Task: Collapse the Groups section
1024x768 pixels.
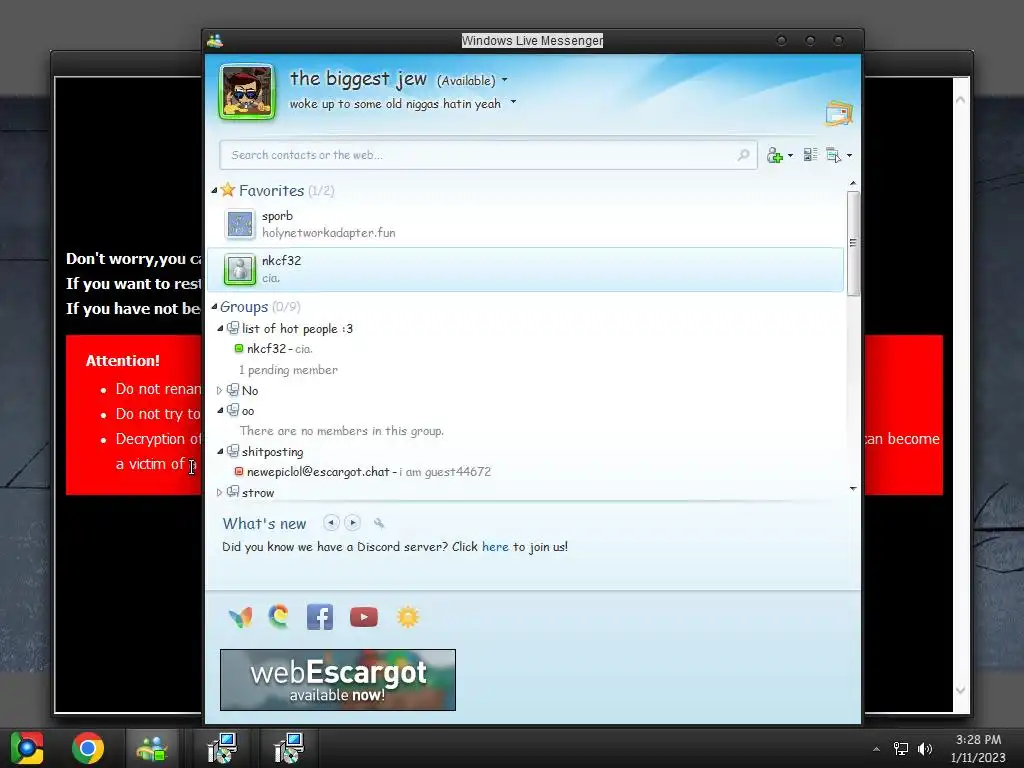Action: pos(214,307)
